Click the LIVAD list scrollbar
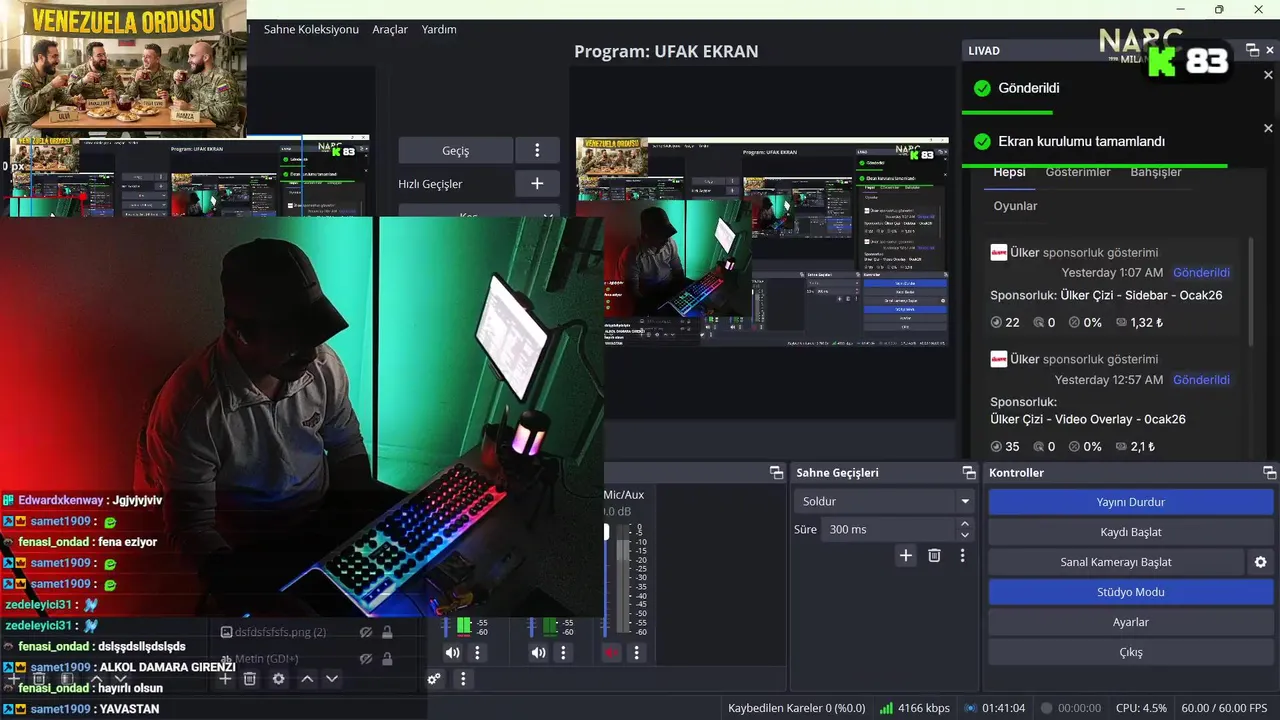Screen dimensions: 1280x720 tap(1250, 290)
